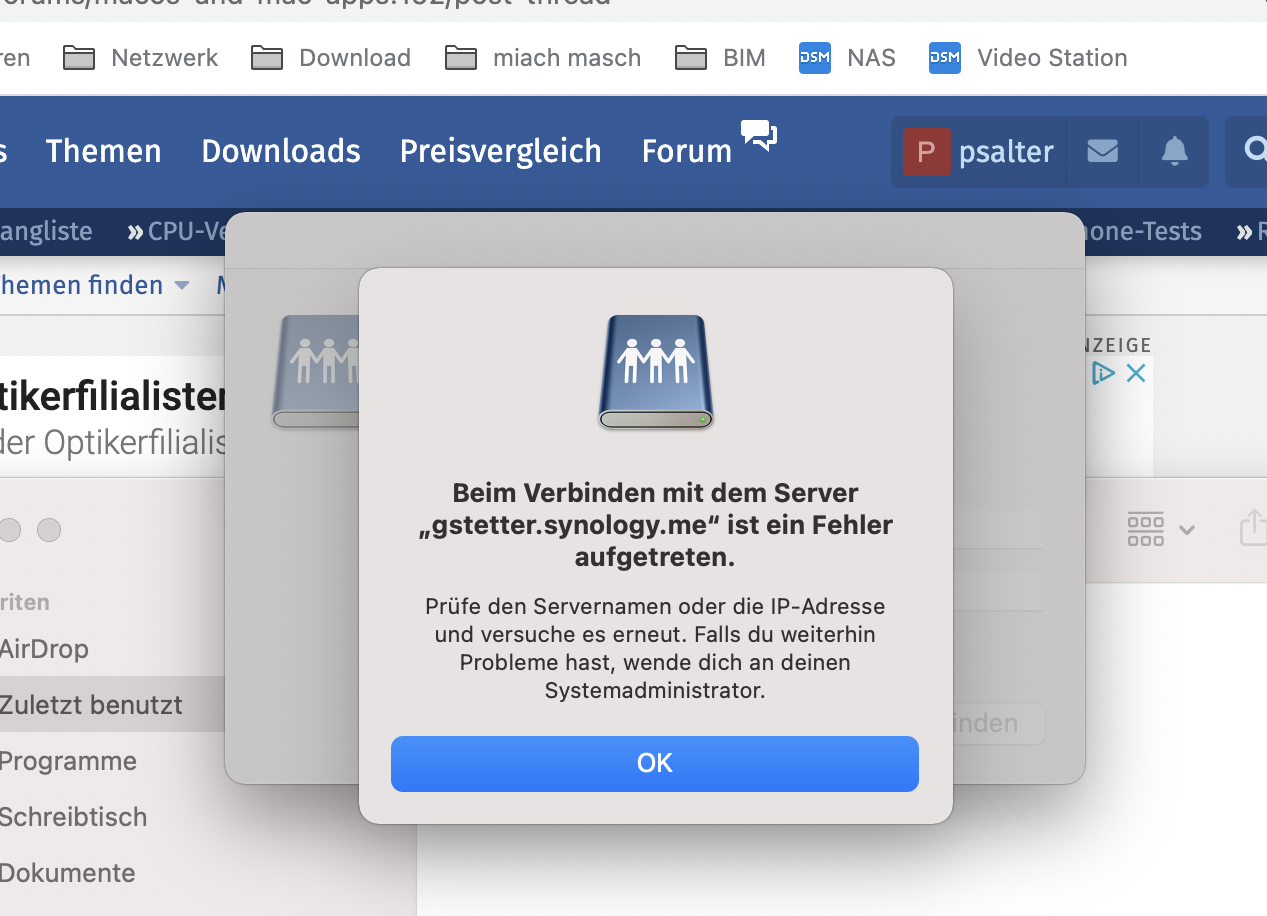The width and height of the screenshot is (1267, 916).
Task: Open the 'hone-Tests' link in the sub-navigation
Action: tap(1142, 231)
